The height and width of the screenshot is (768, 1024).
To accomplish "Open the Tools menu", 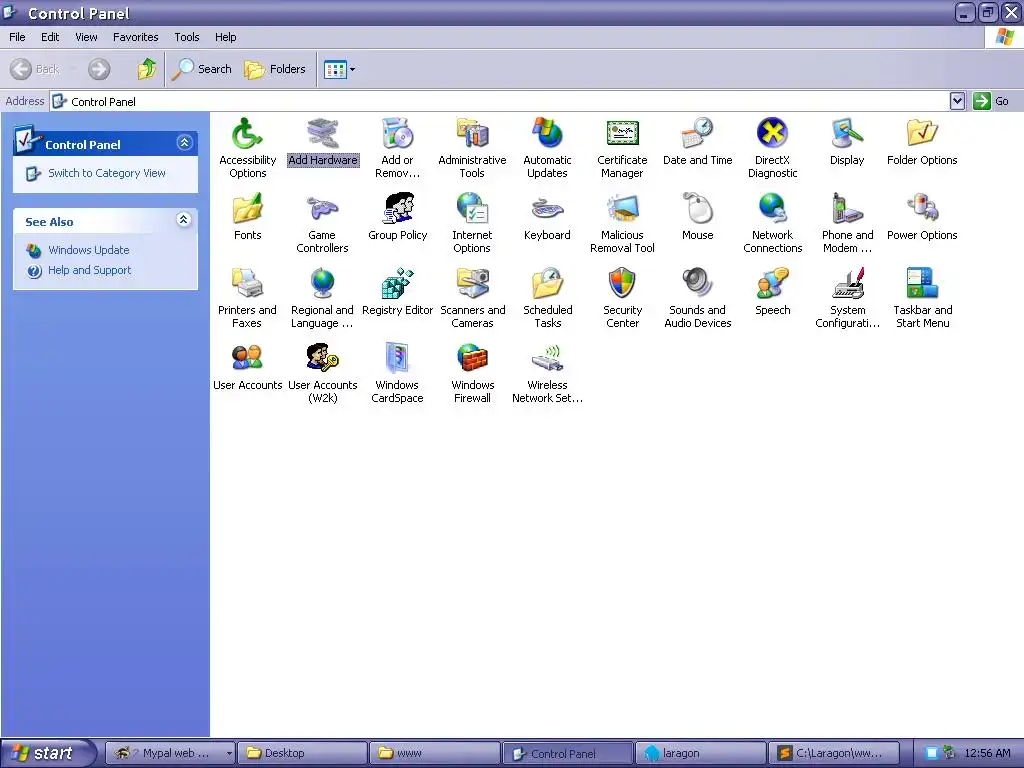I will [187, 37].
